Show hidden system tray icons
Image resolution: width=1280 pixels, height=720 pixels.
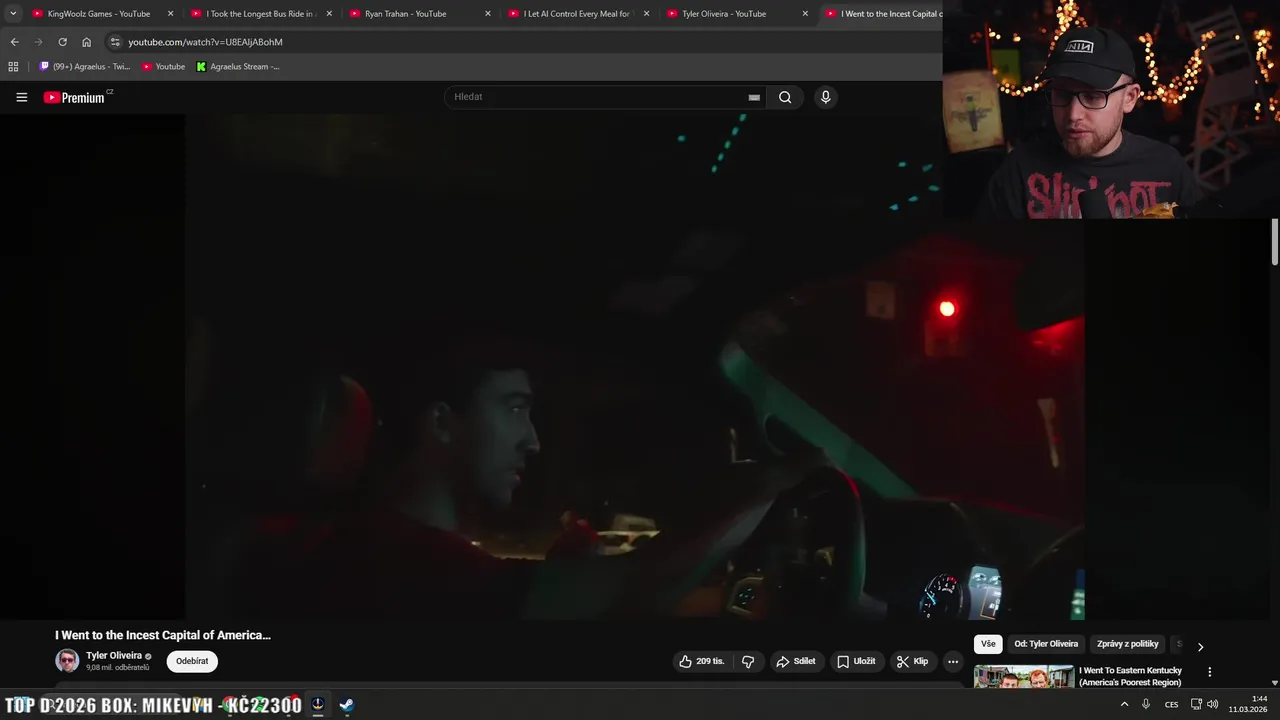click(1124, 704)
